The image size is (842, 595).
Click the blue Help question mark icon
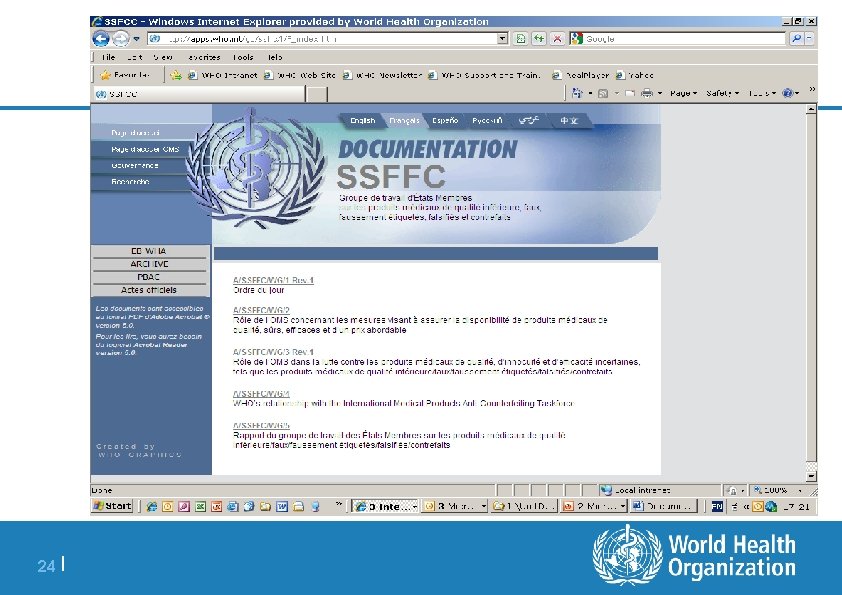point(788,93)
